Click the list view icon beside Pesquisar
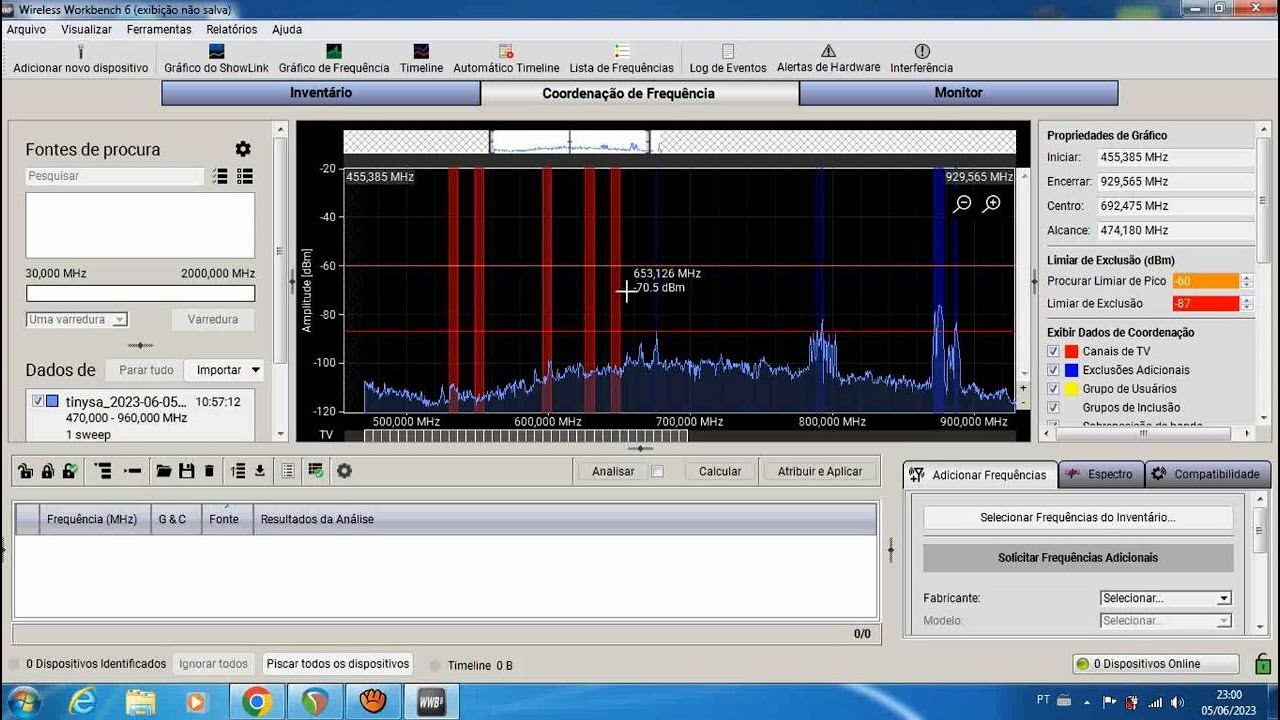The image size is (1280, 720). [x=245, y=176]
